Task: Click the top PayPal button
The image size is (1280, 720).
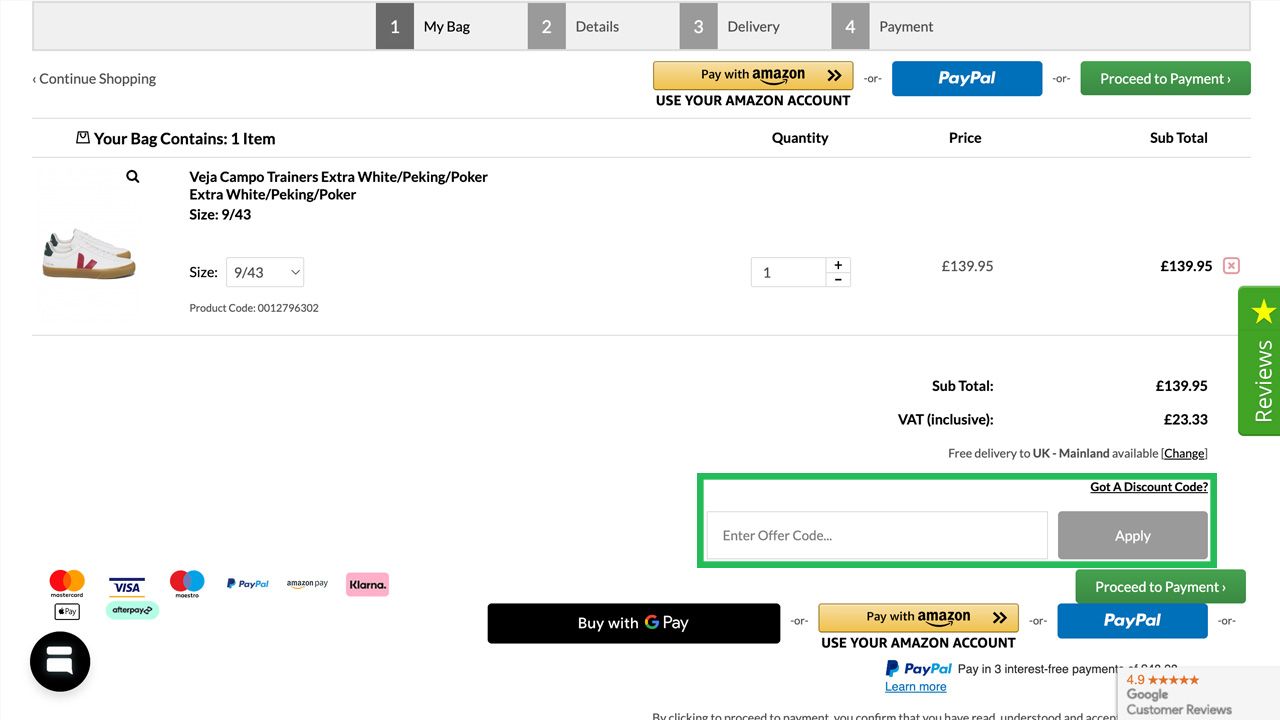Action: [x=967, y=78]
